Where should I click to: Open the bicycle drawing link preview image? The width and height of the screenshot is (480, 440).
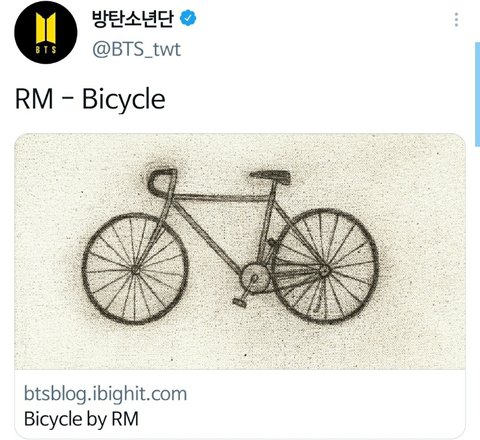[240, 251]
